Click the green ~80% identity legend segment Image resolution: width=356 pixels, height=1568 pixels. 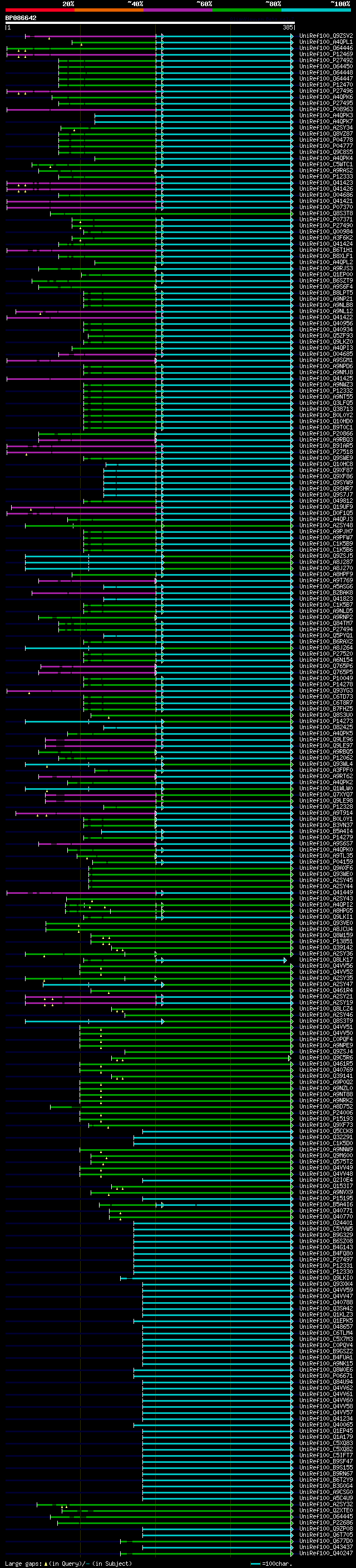[x=247, y=10]
